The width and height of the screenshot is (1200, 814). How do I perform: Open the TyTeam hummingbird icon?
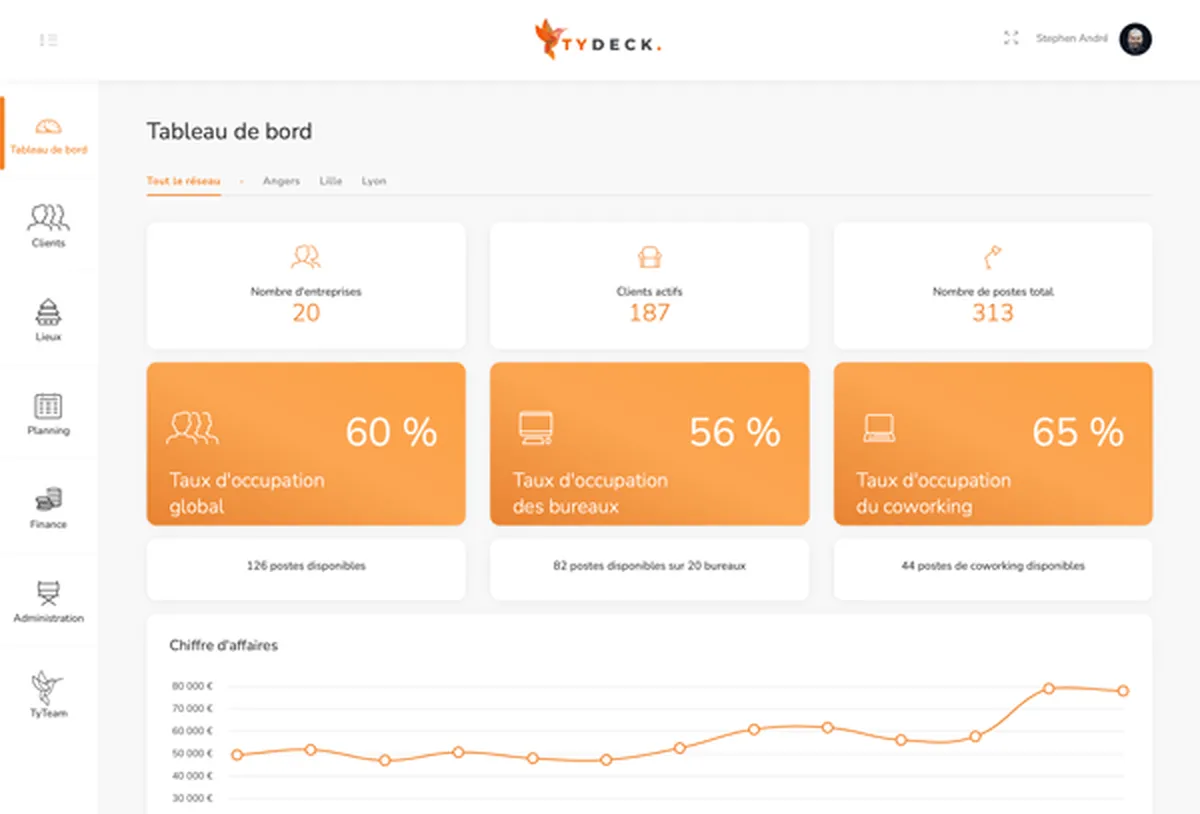48,686
